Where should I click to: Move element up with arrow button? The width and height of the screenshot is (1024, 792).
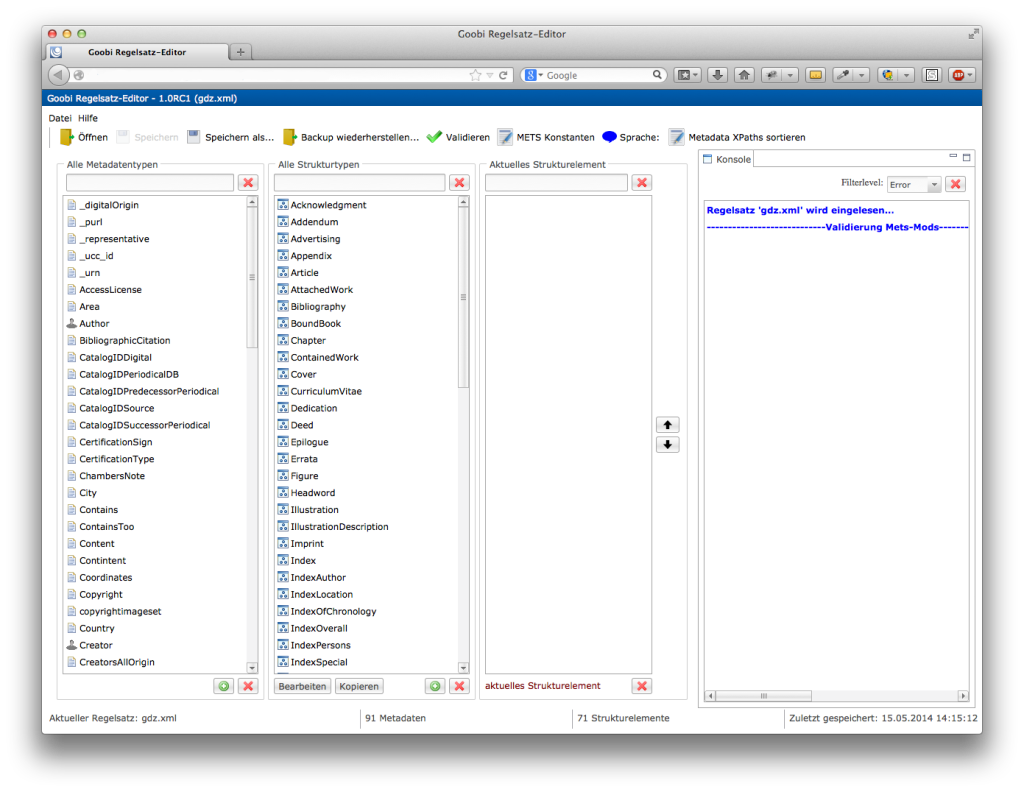667,425
